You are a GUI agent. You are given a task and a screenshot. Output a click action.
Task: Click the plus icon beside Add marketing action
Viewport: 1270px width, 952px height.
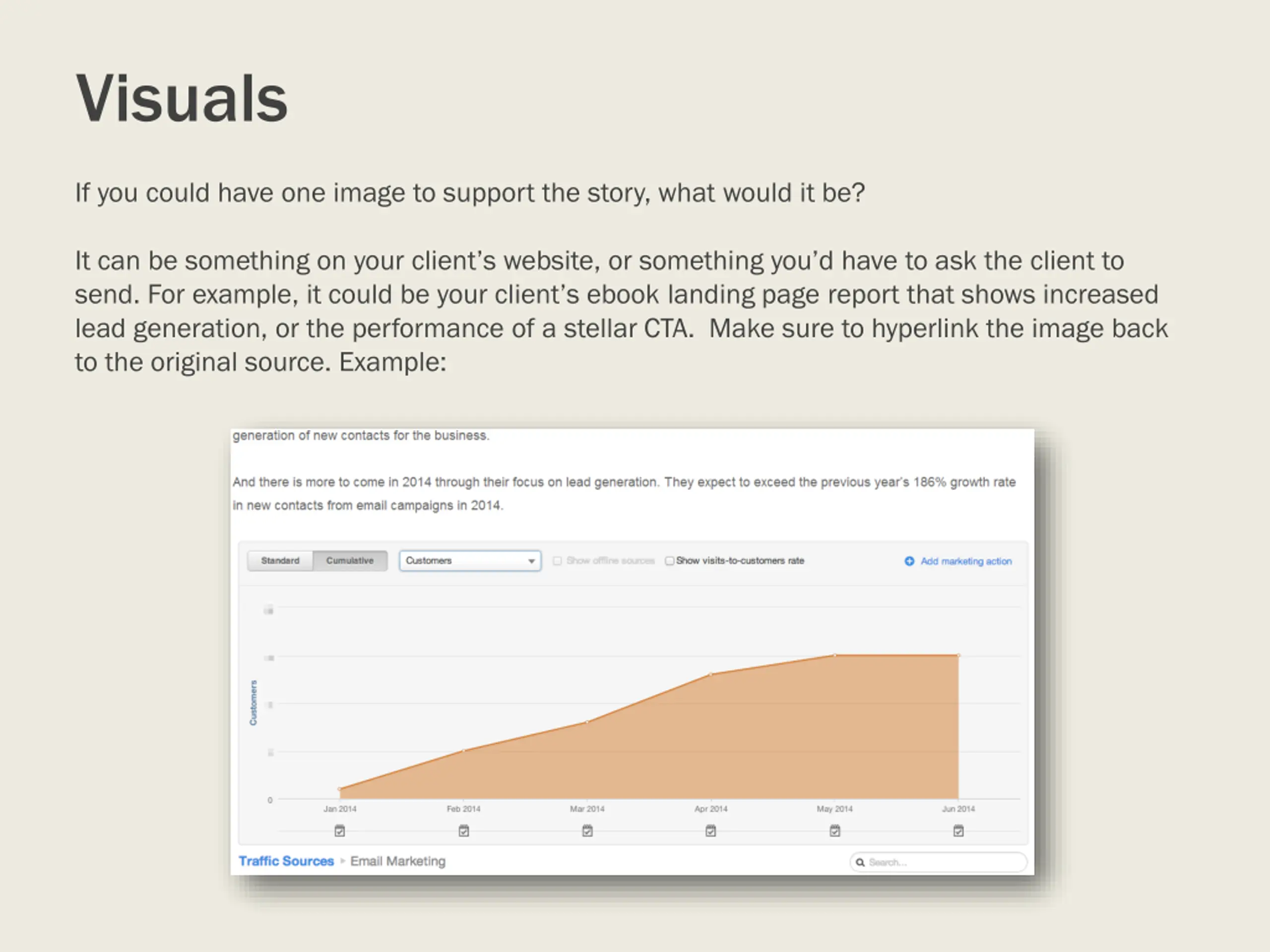[909, 561]
